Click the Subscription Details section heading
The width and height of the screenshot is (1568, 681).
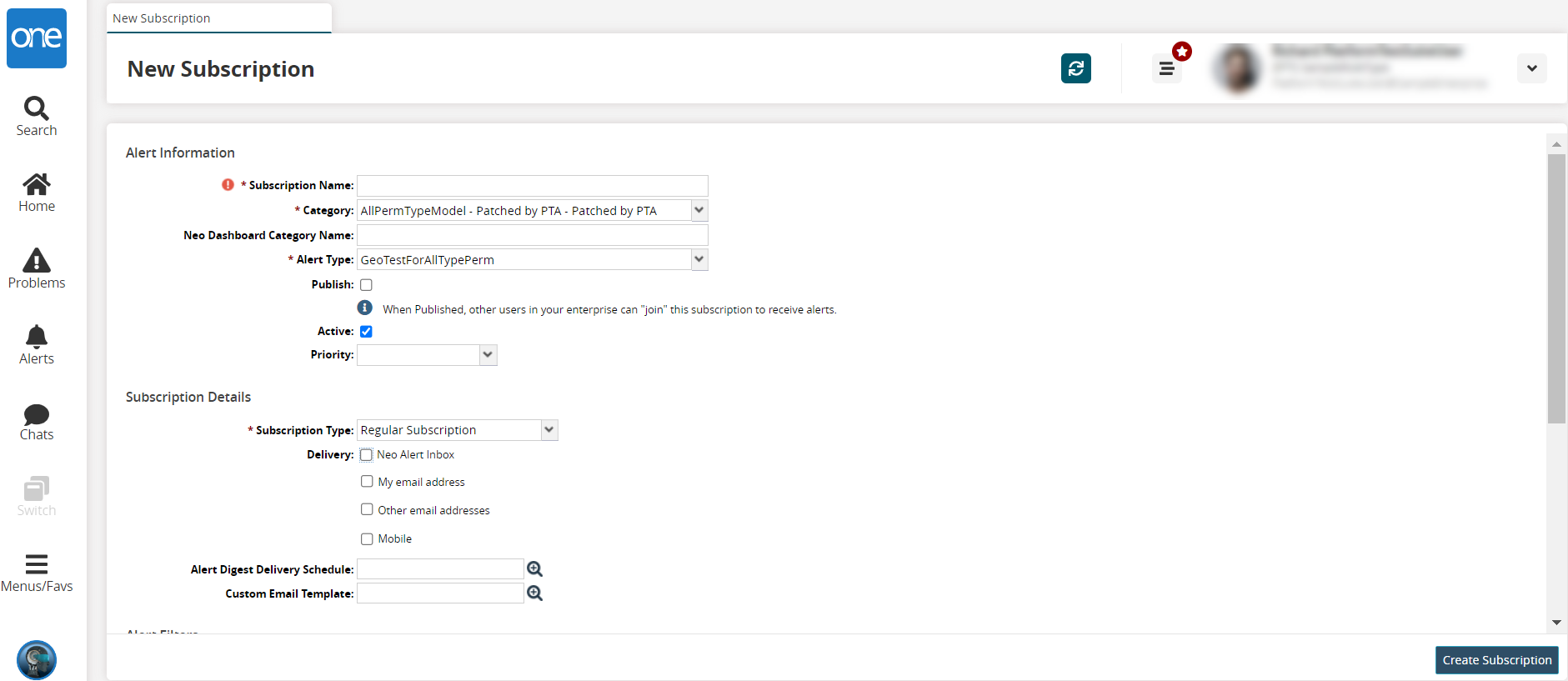pyautogui.click(x=188, y=397)
